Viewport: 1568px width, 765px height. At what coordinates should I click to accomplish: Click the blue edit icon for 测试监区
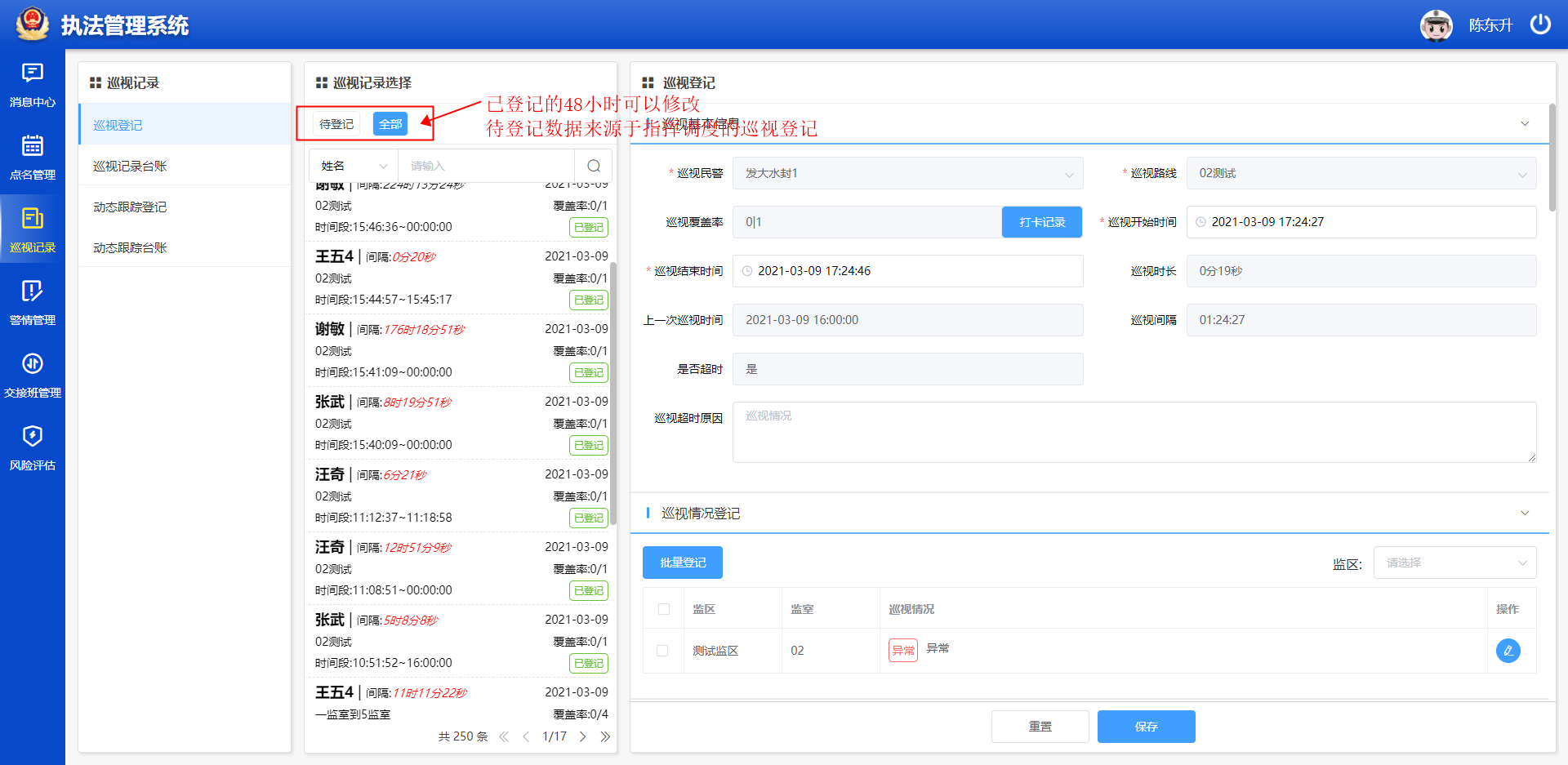(1508, 651)
